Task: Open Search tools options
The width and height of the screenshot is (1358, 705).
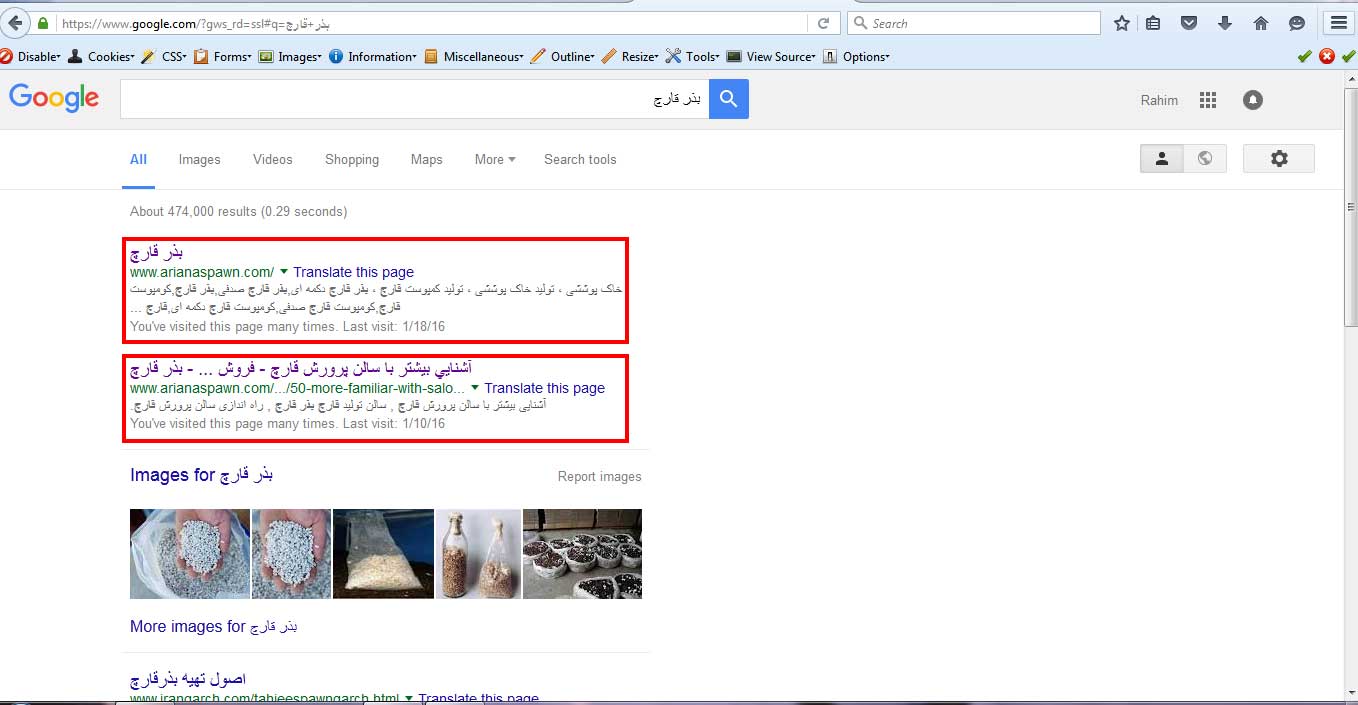Action: (580, 159)
